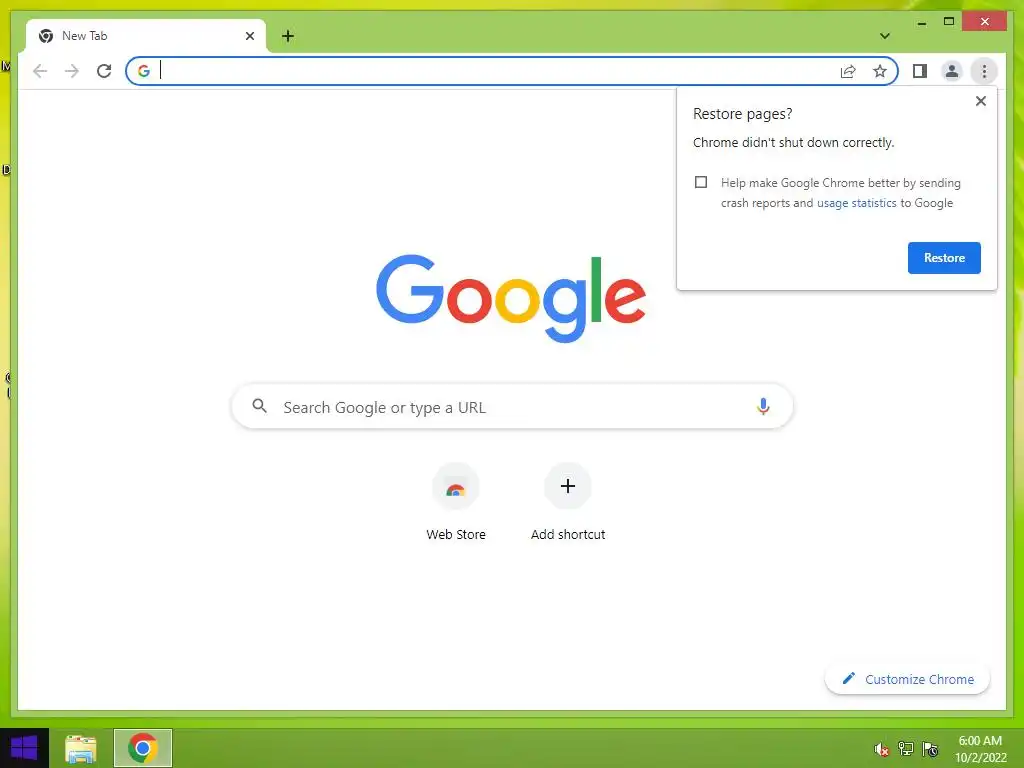Screen dimensions: 1024x768
Task: Click the Chrome taskbar icon
Action: [x=142, y=748]
